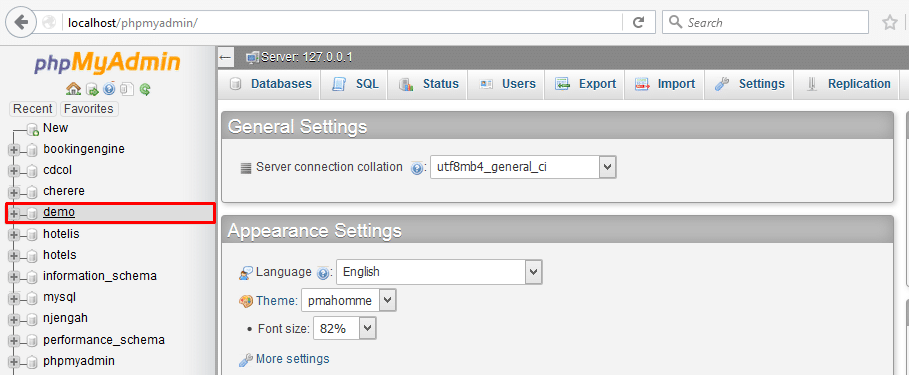Open the phpMyAdmin documentation help icon

[x=109, y=89]
